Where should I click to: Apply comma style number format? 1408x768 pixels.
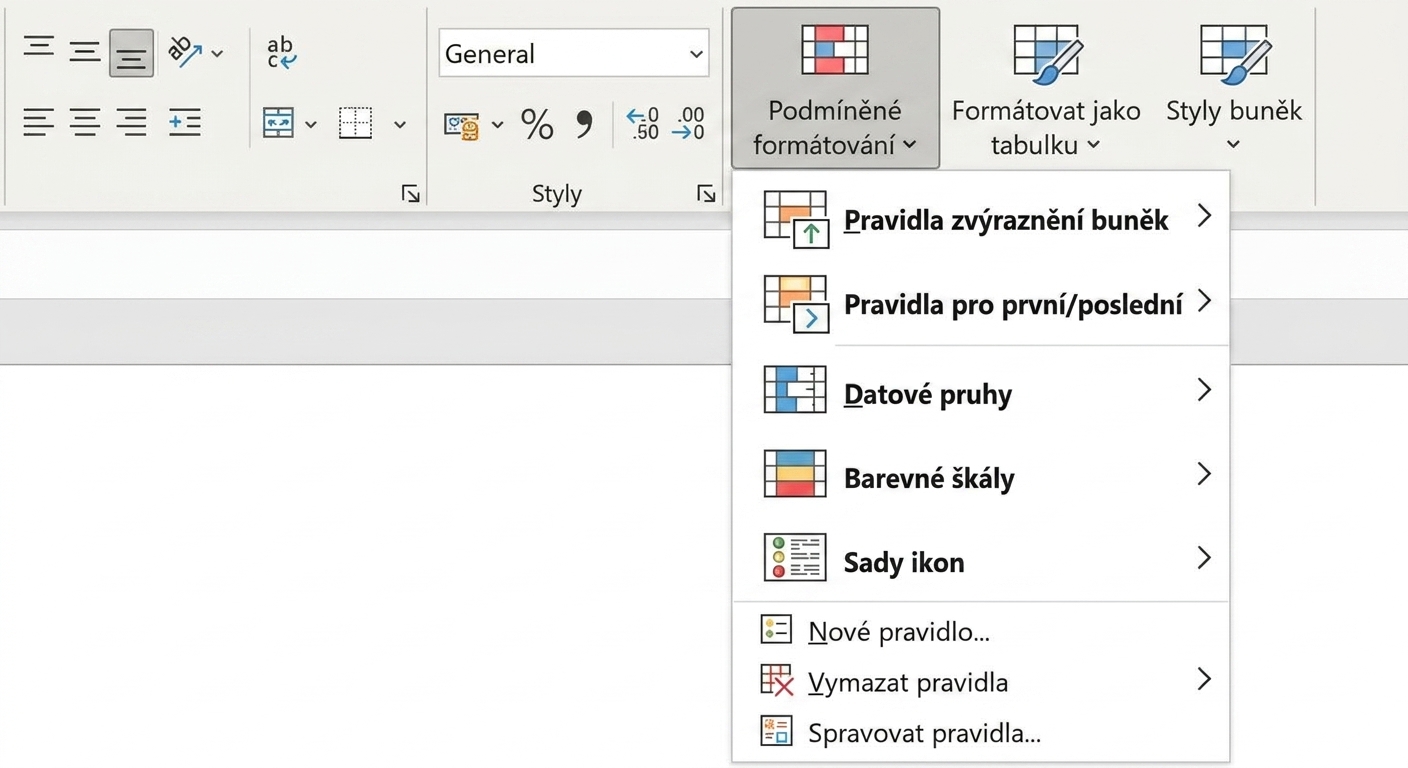[x=584, y=124]
